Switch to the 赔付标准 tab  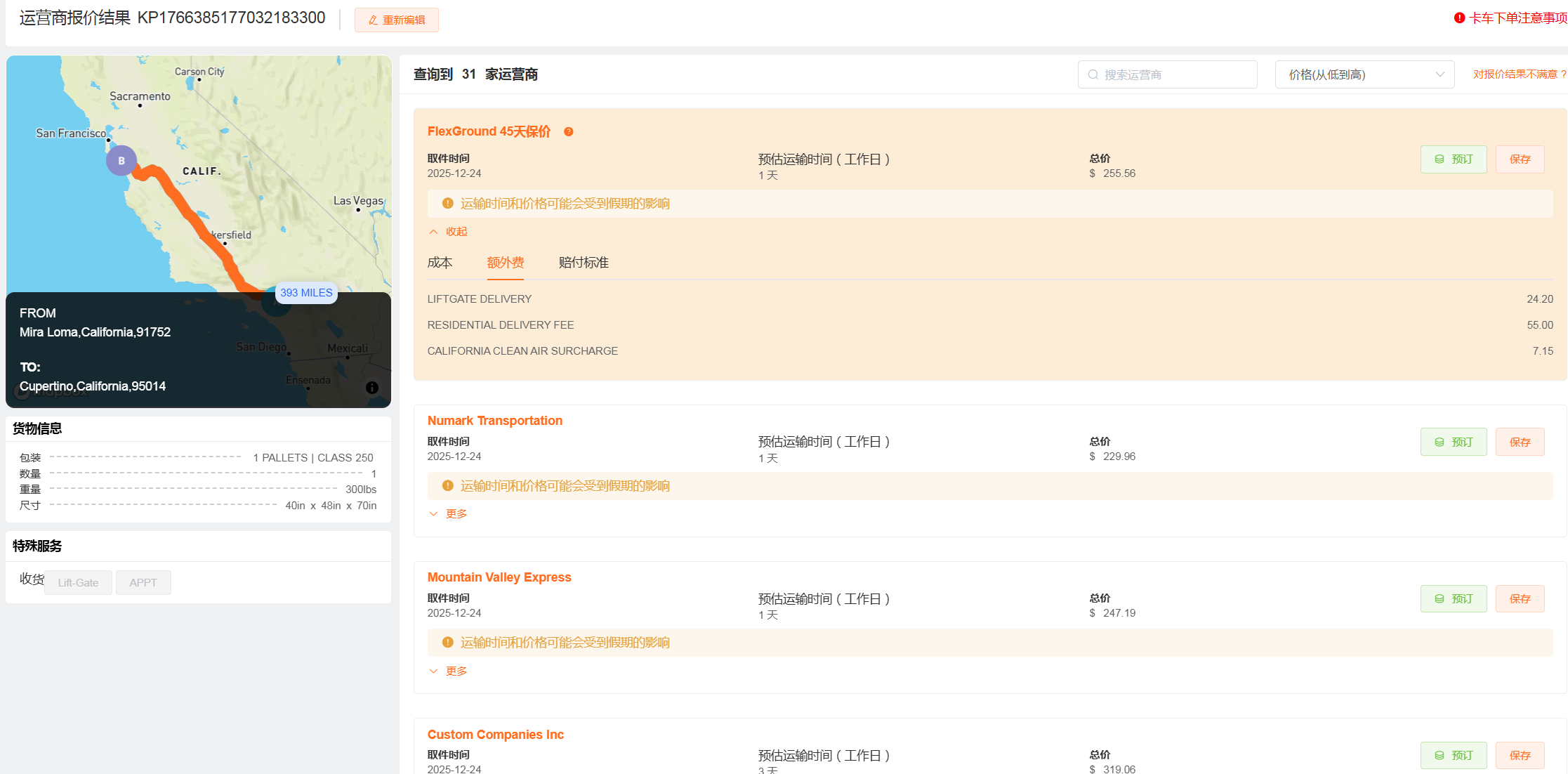pyautogui.click(x=583, y=263)
